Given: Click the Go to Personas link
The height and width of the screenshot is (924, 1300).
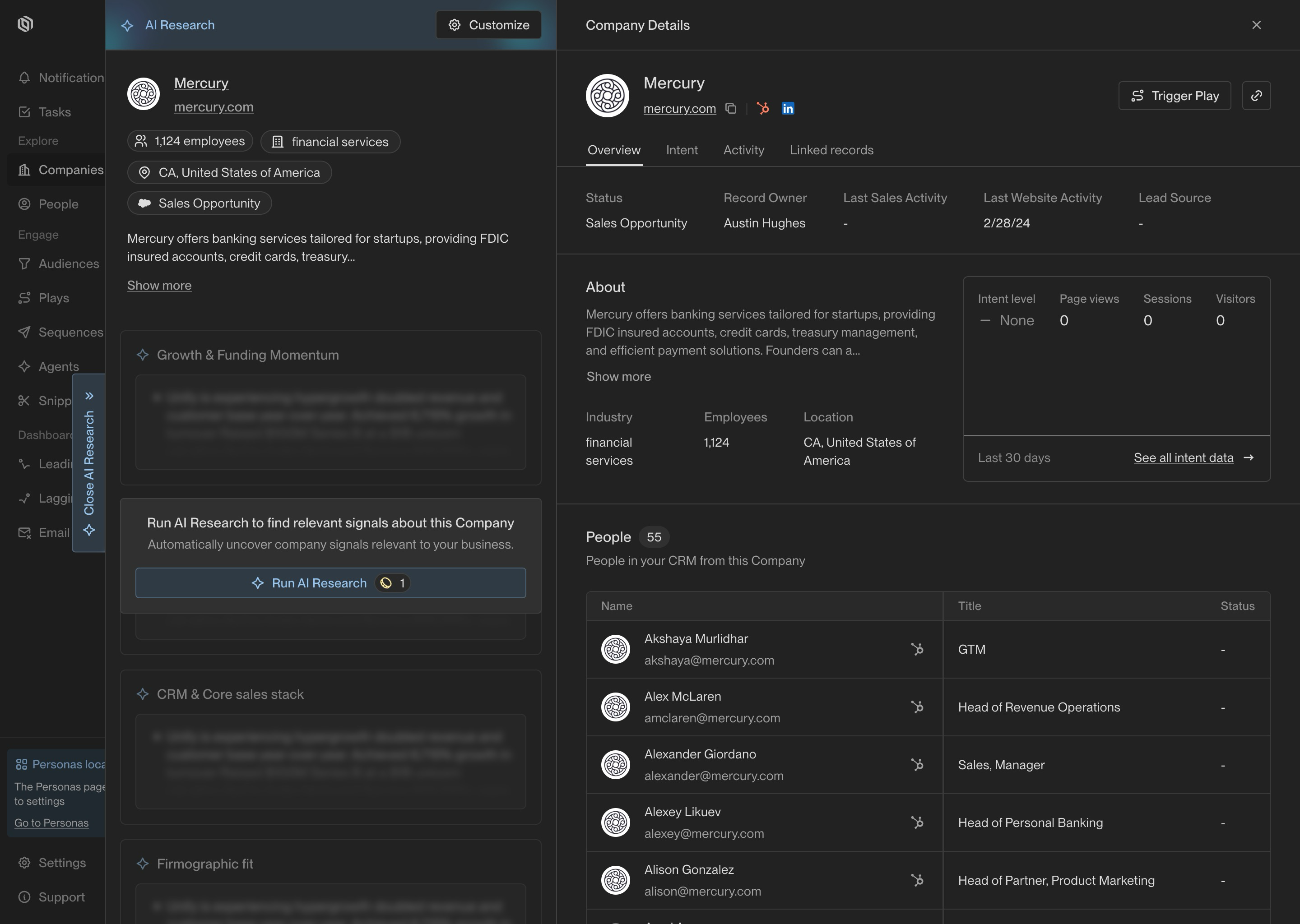Looking at the screenshot, I should 51,823.
